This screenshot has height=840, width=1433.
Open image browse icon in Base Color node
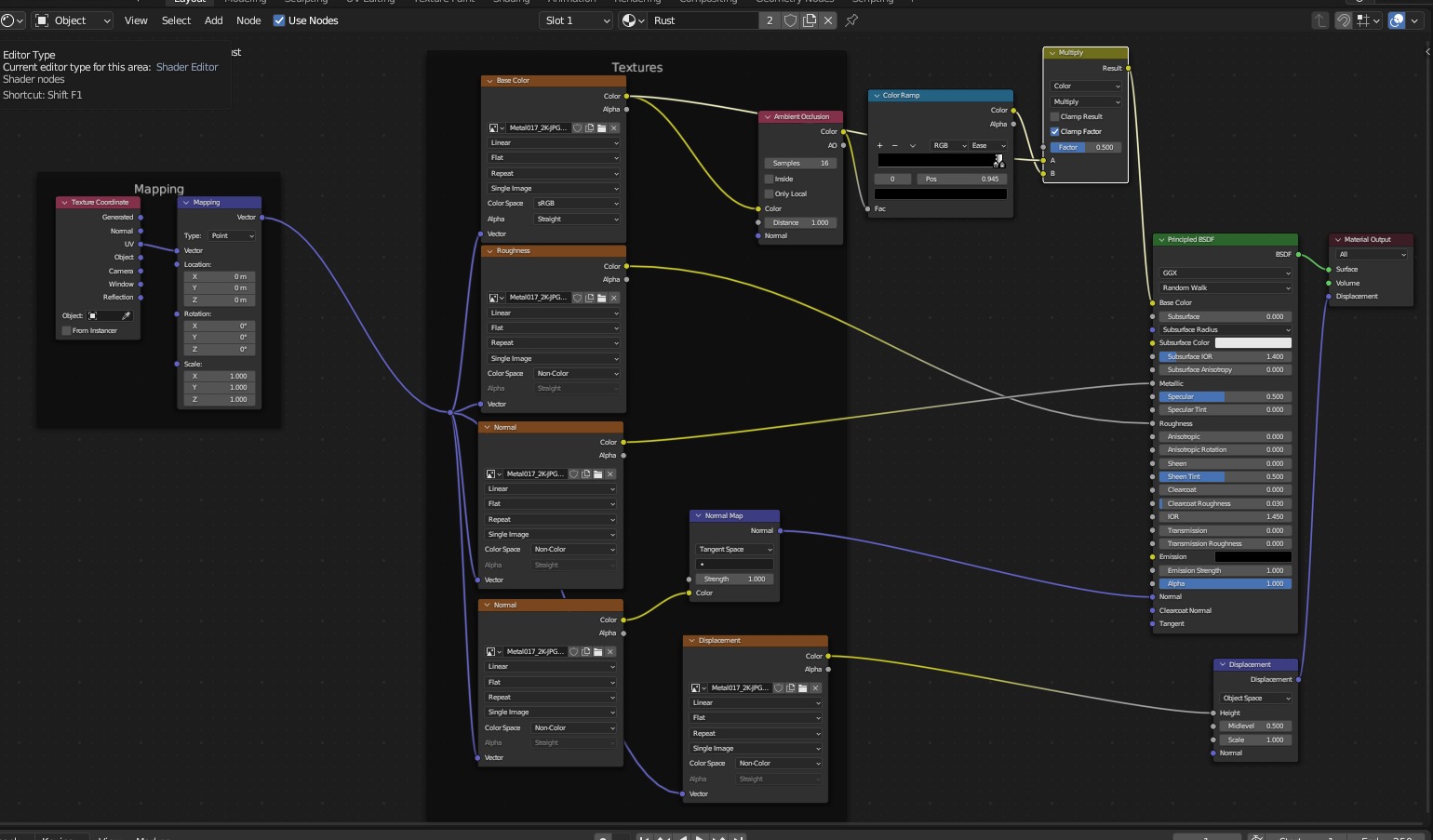pyautogui.click(x=496, y=128)
